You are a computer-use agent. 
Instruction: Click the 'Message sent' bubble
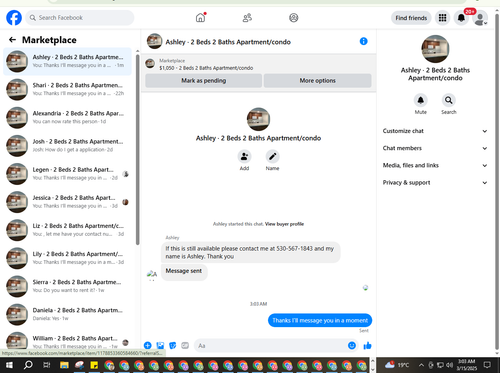[x=184, y=271]
